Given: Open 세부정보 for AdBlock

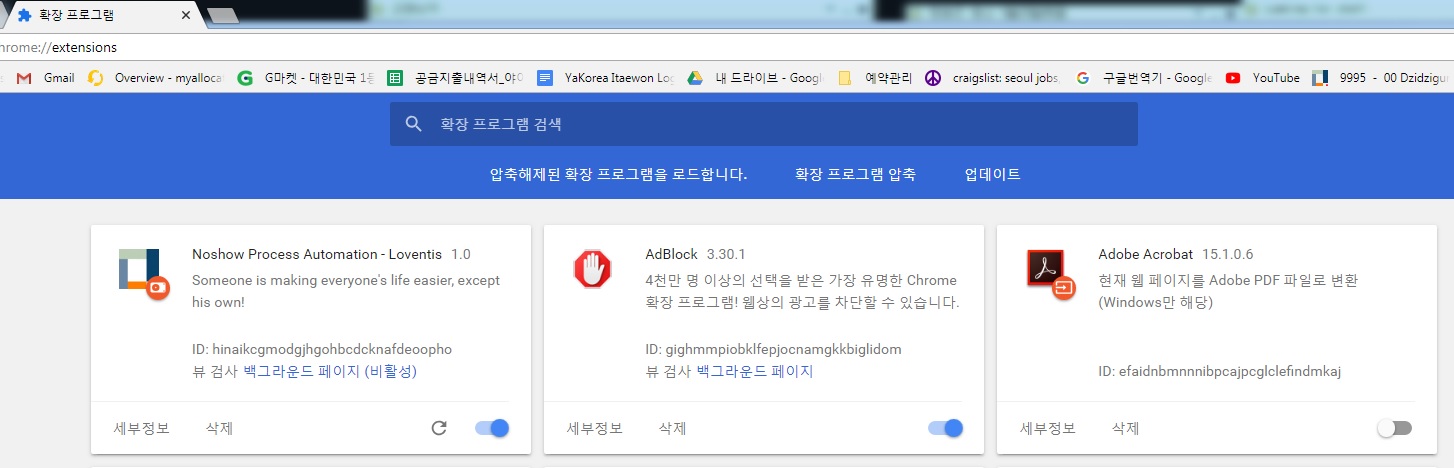Looking at the screenshot, I should coord(595,428).
